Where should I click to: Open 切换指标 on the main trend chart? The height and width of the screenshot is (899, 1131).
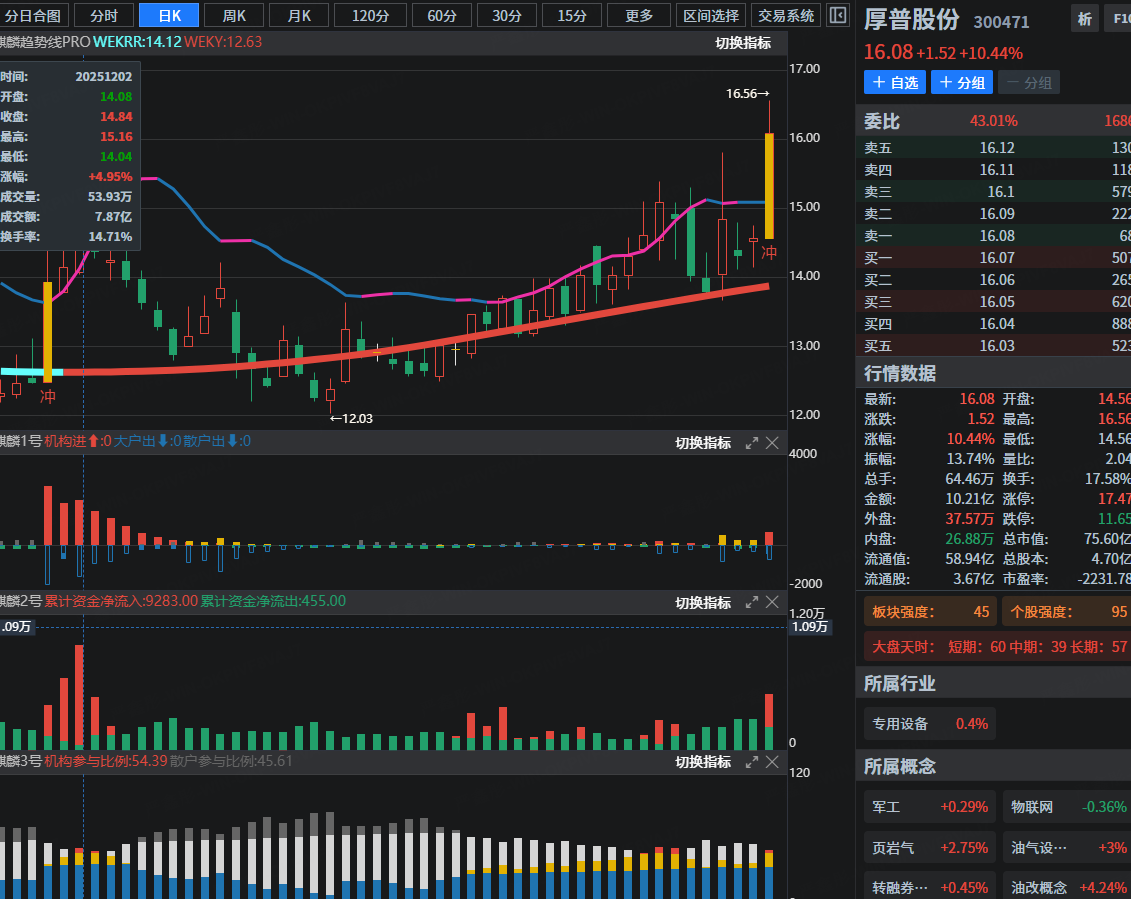743,42
